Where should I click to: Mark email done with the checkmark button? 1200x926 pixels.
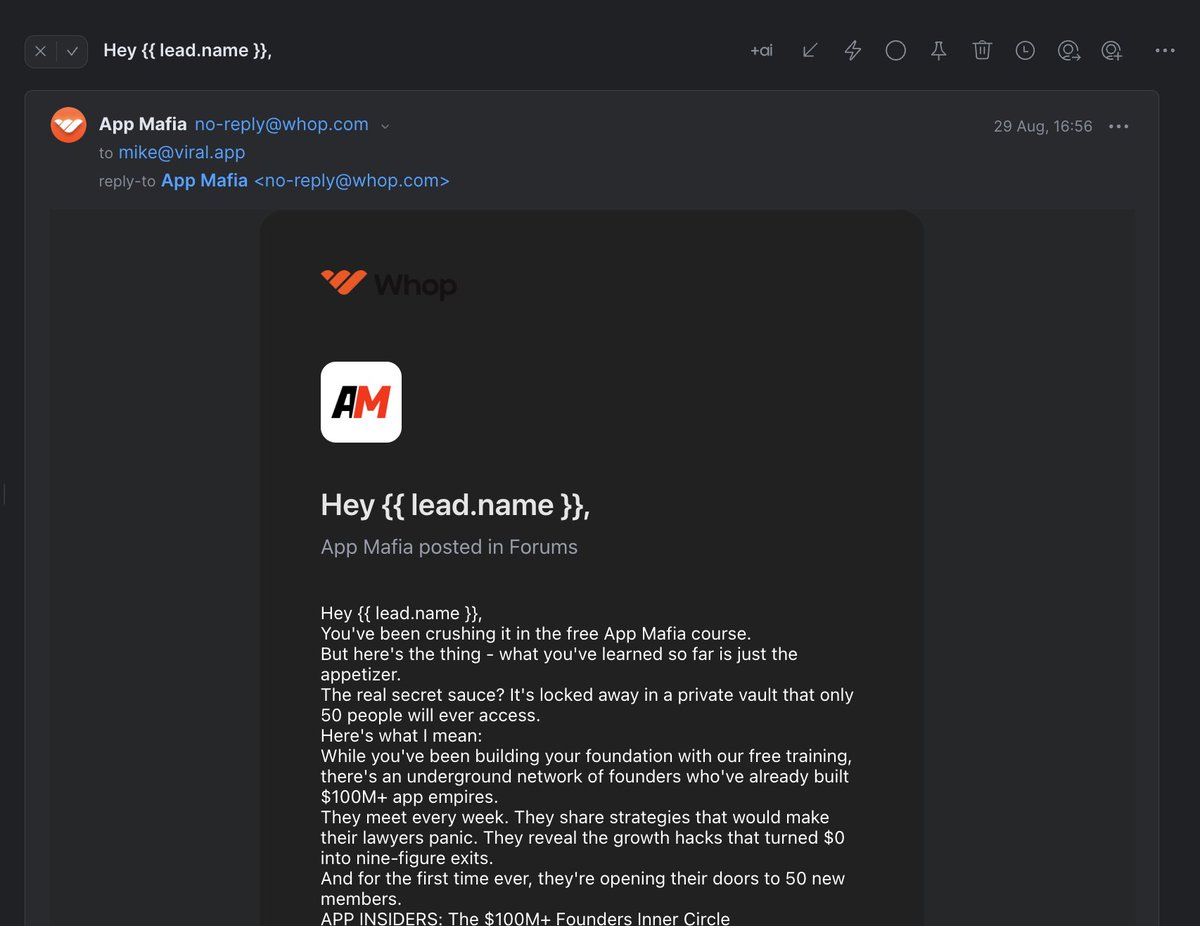72,51
